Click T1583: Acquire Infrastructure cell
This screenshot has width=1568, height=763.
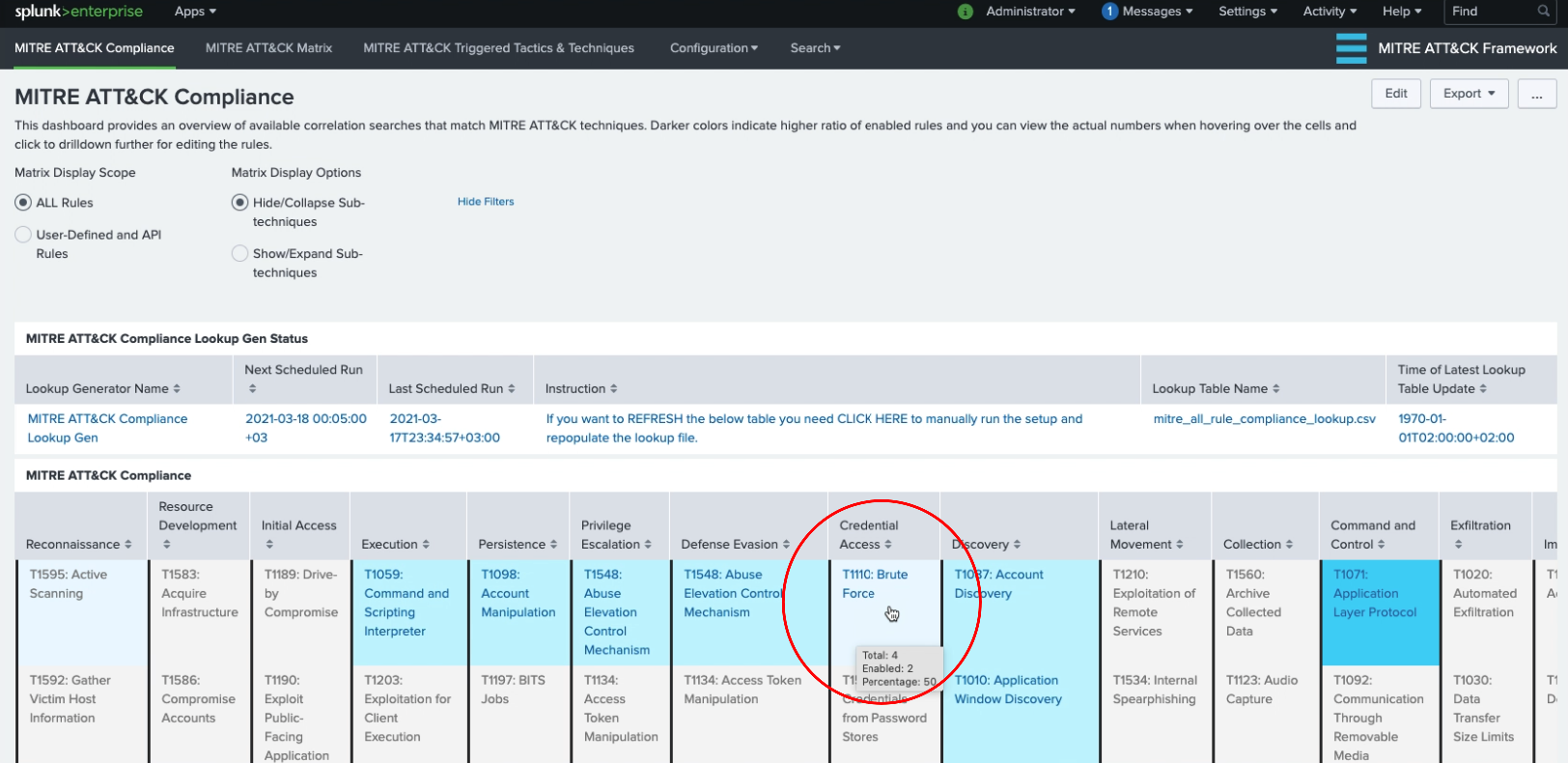199,612
